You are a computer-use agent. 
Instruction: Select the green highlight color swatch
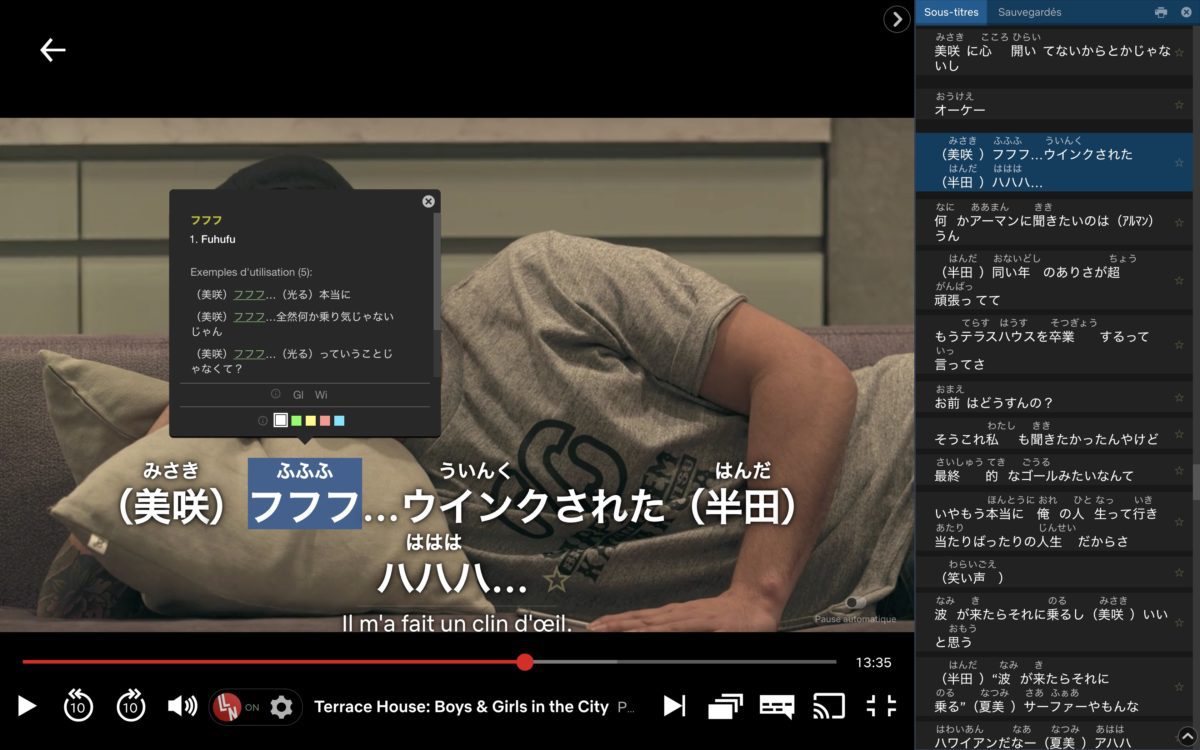[297, 420]
